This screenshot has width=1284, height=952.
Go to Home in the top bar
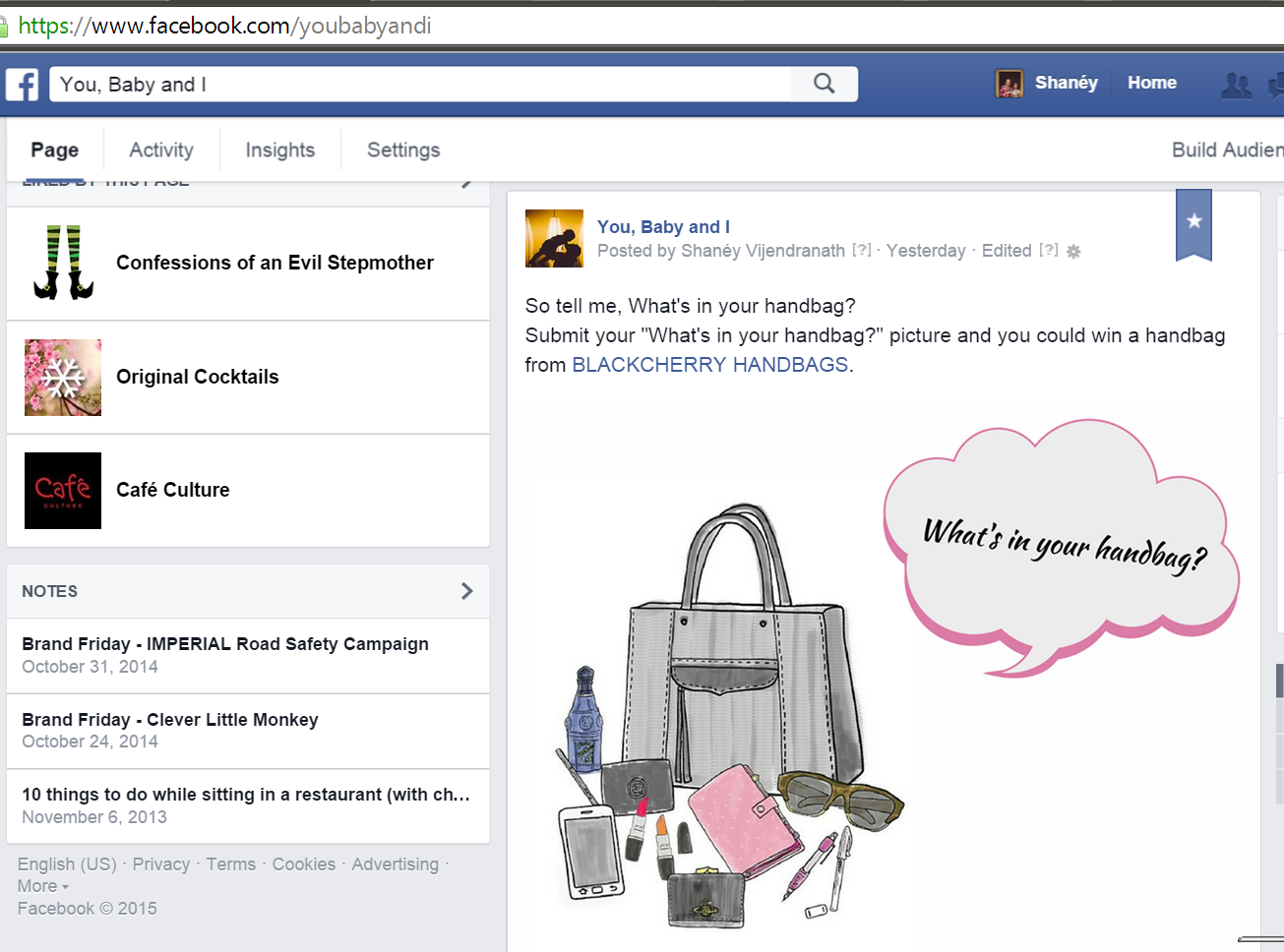(1152, 83)
